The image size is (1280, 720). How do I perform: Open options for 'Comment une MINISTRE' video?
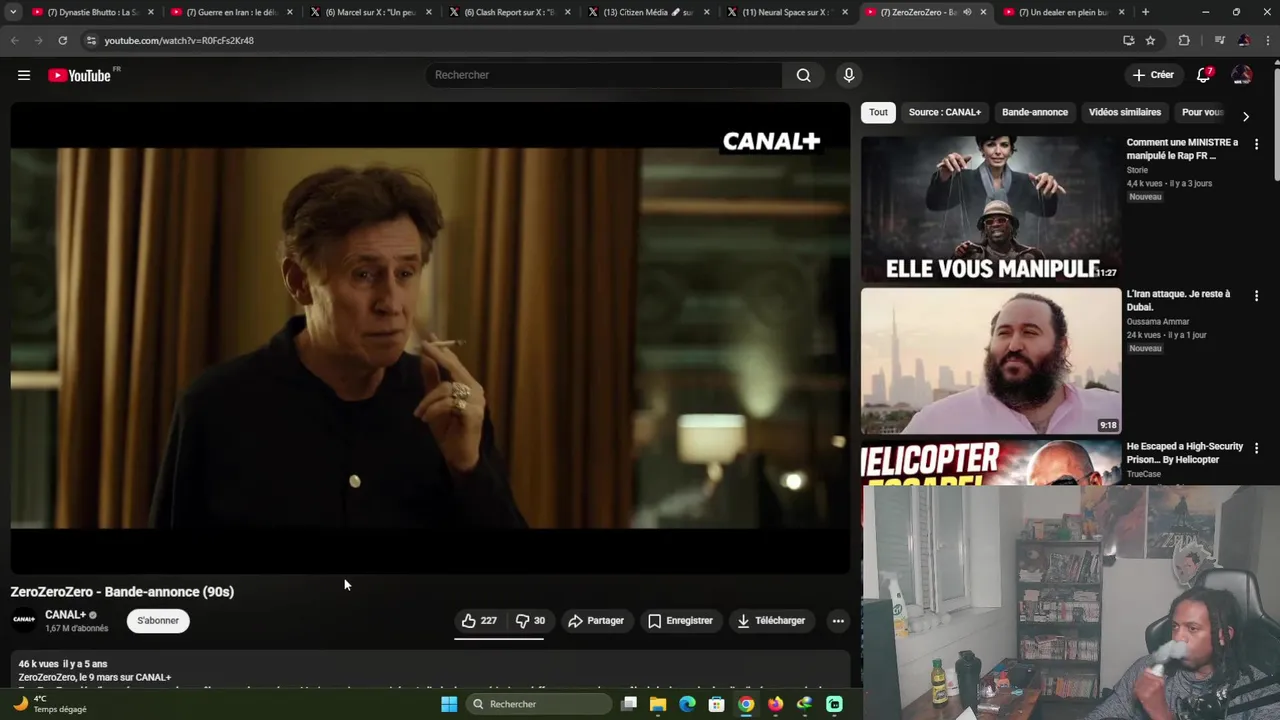pyautogui.click(x=1256, y=144)
